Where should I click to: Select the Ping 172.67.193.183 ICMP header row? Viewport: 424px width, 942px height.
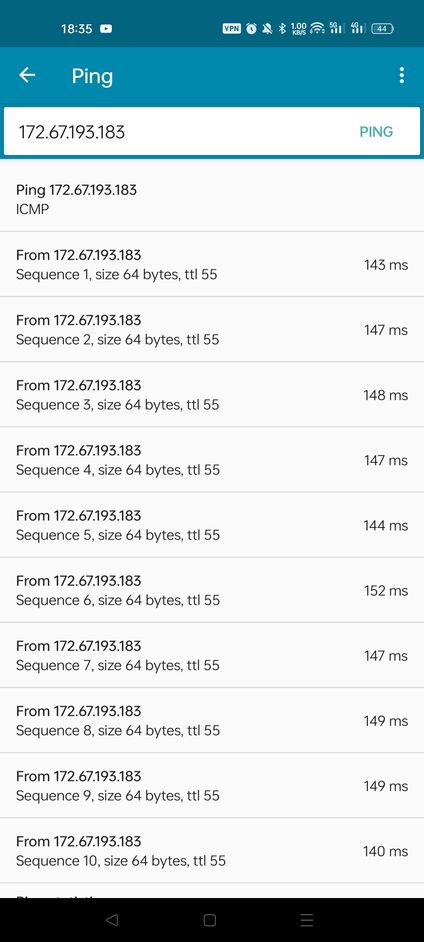pos(212,199)
